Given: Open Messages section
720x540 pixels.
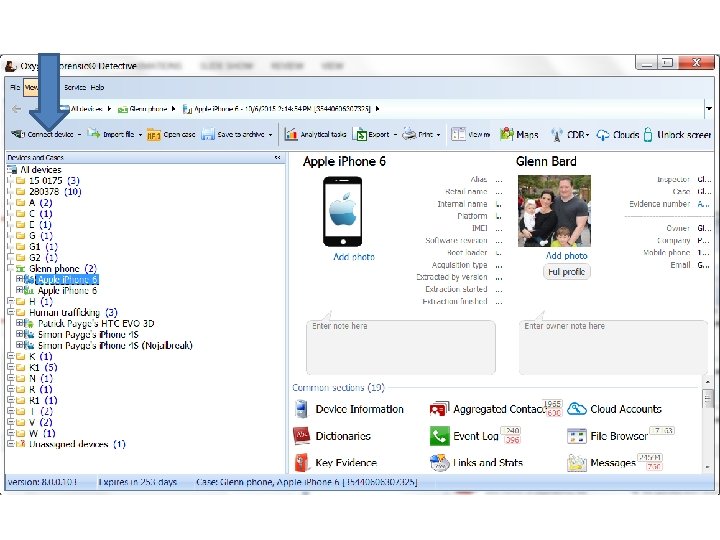Looking at the screenshot, I should pos(602,462).
